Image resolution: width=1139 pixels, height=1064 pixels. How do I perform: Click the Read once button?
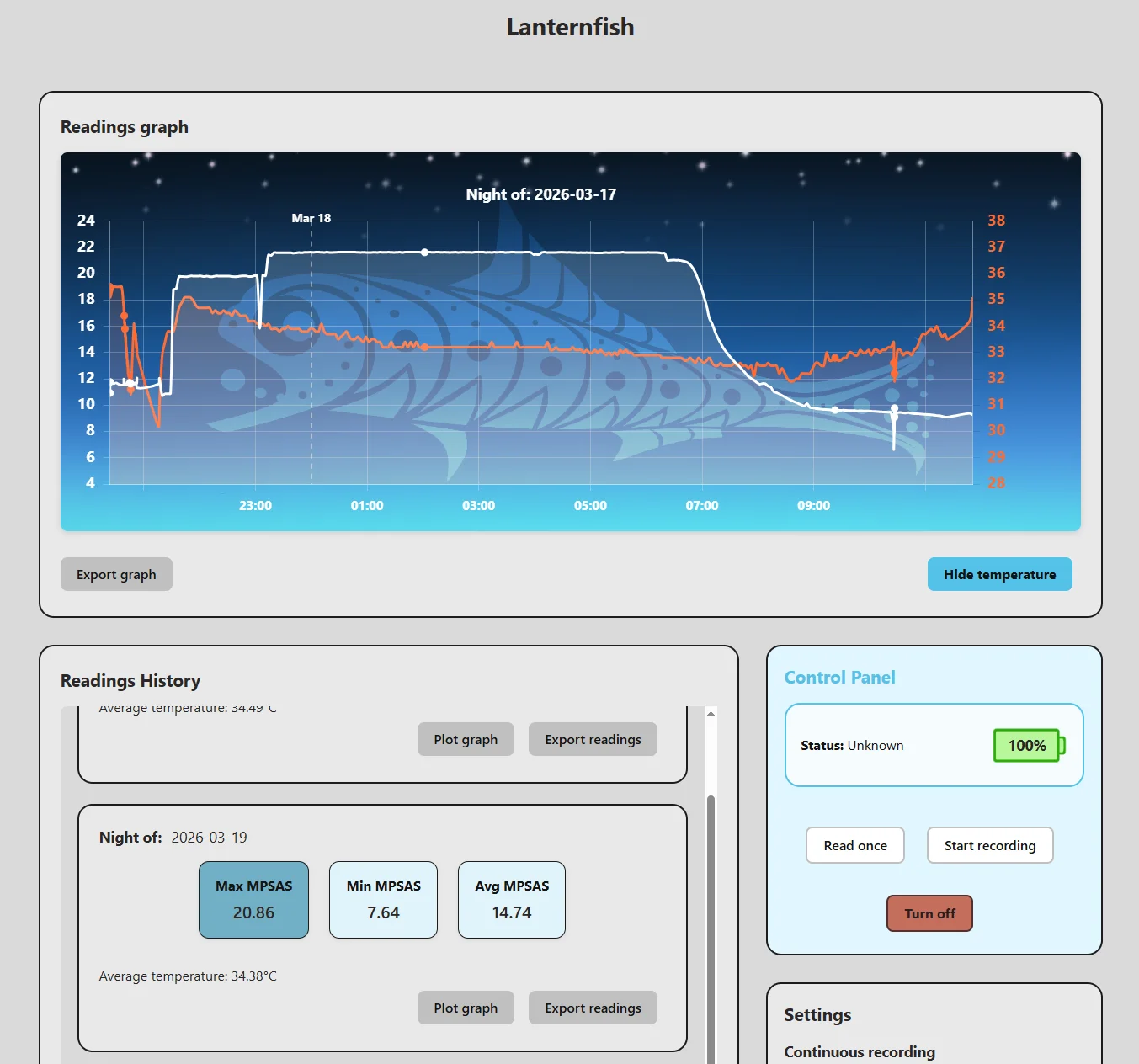855,845
